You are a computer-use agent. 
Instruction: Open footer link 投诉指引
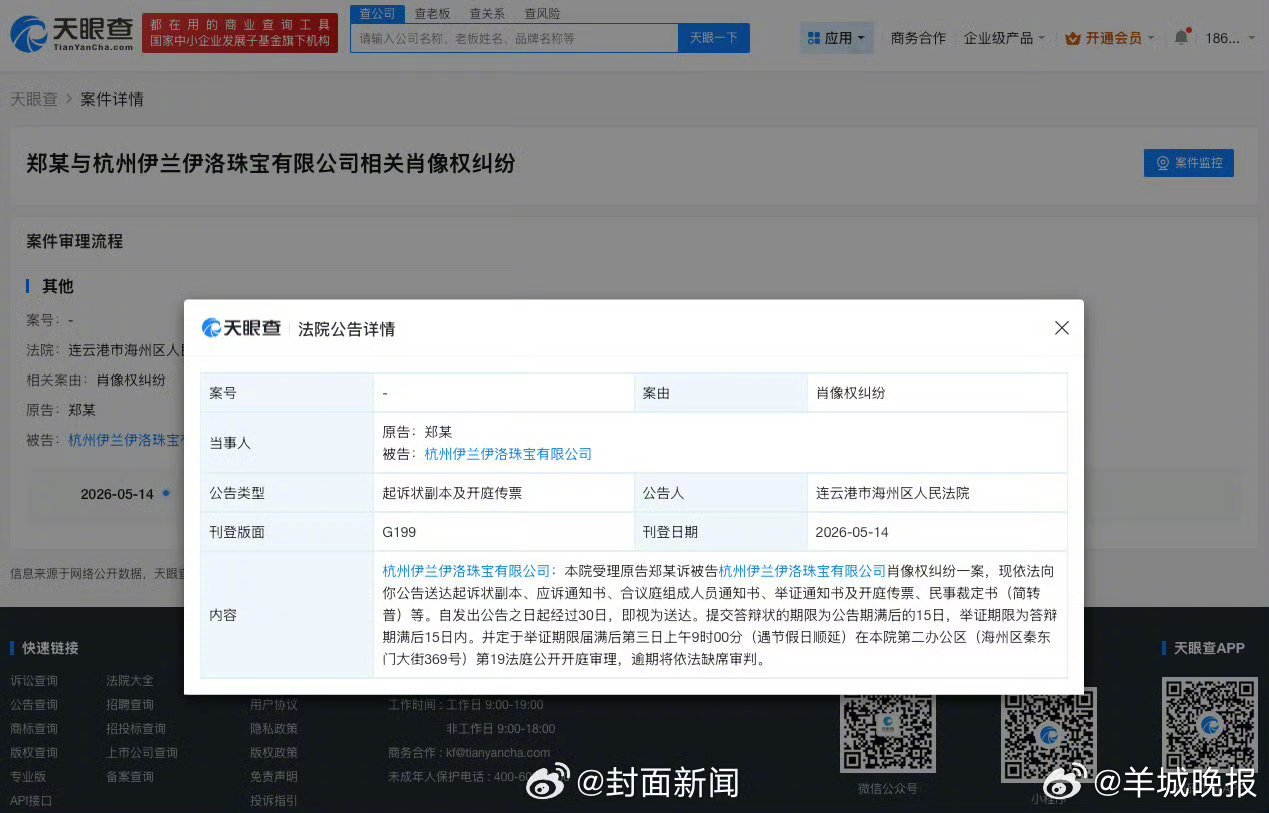coord(274,801)
